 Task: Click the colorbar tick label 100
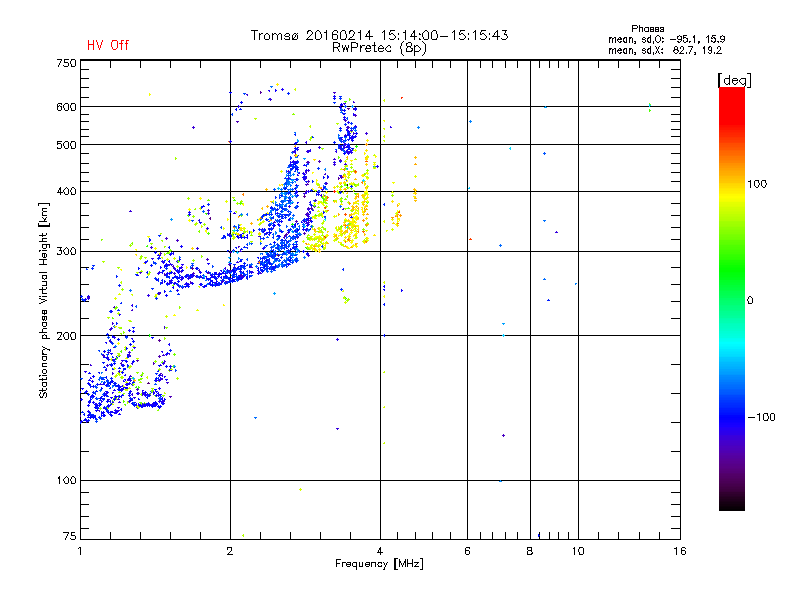point(757,184)
